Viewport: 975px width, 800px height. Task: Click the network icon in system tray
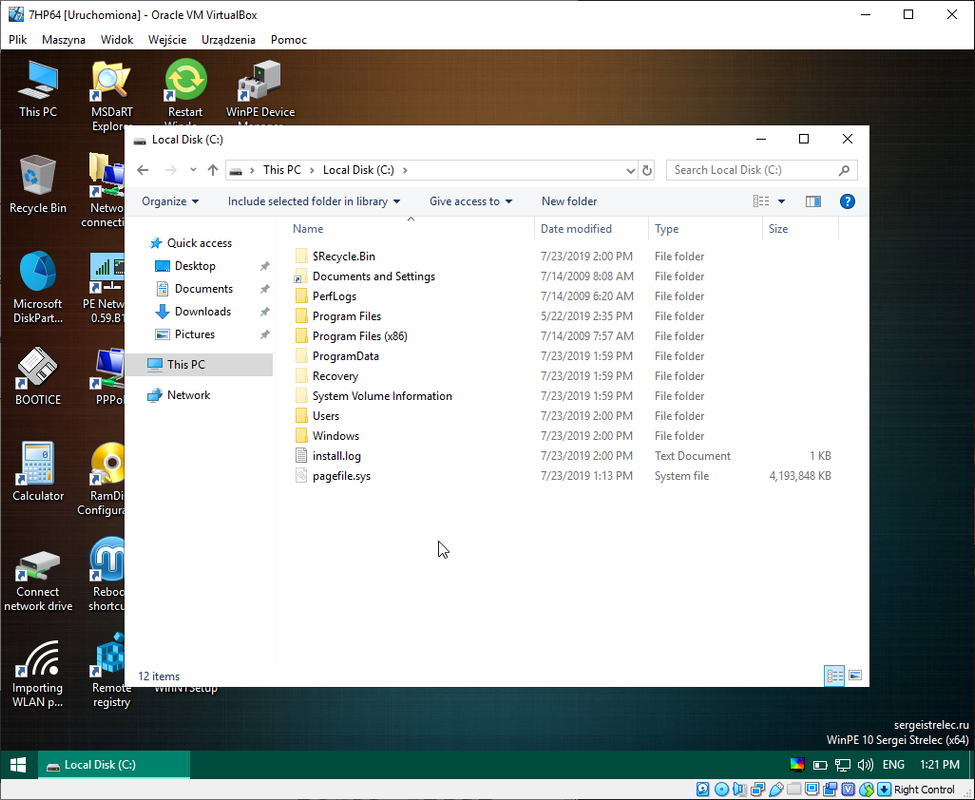click(843, 765)
